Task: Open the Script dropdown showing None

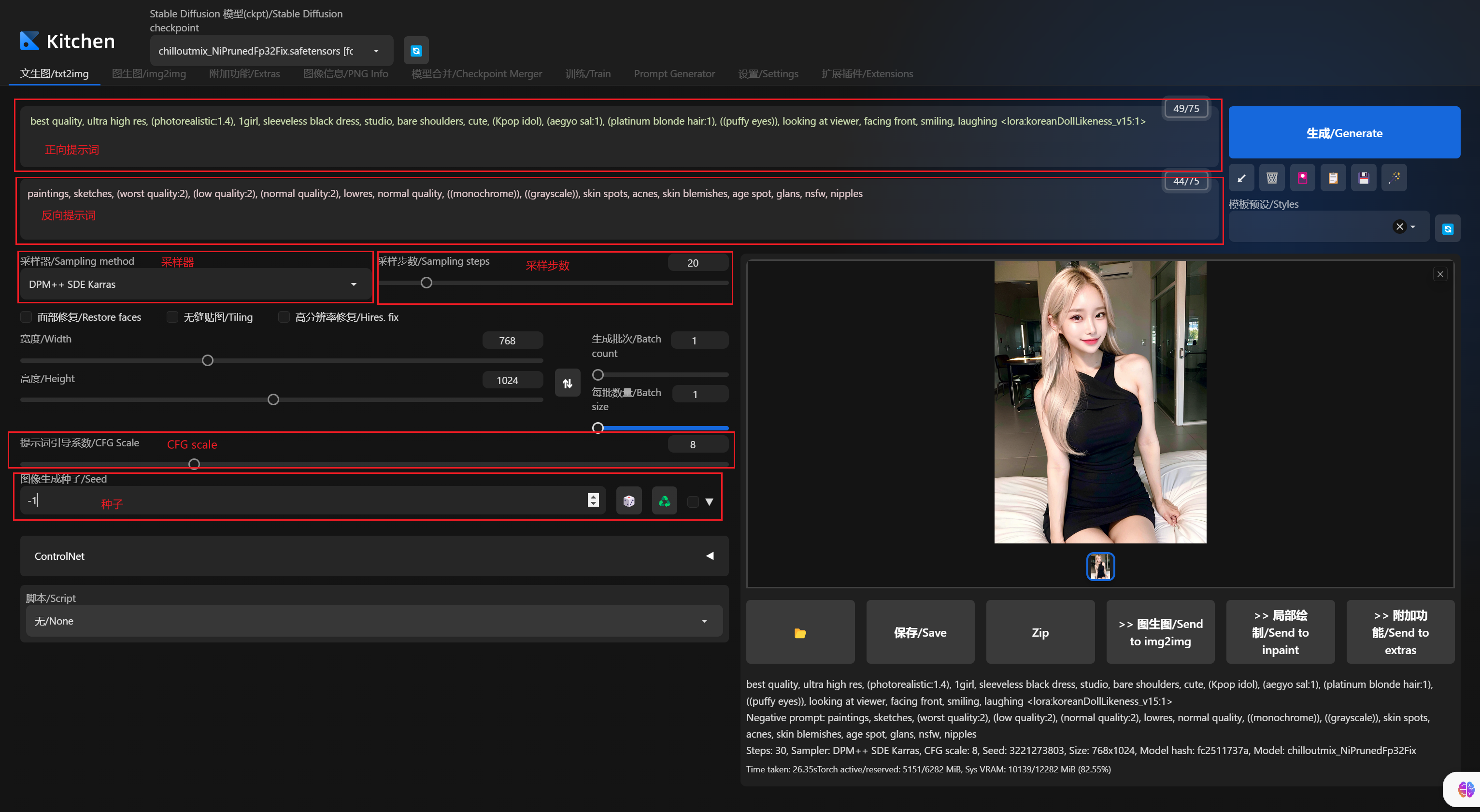Action: 374,621
